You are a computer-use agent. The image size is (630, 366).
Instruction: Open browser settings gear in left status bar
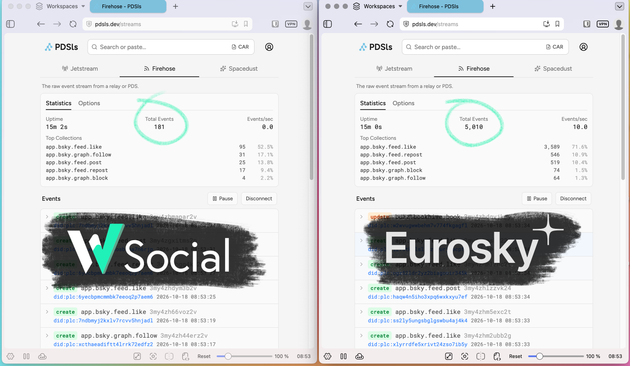[x=10, y=356]
